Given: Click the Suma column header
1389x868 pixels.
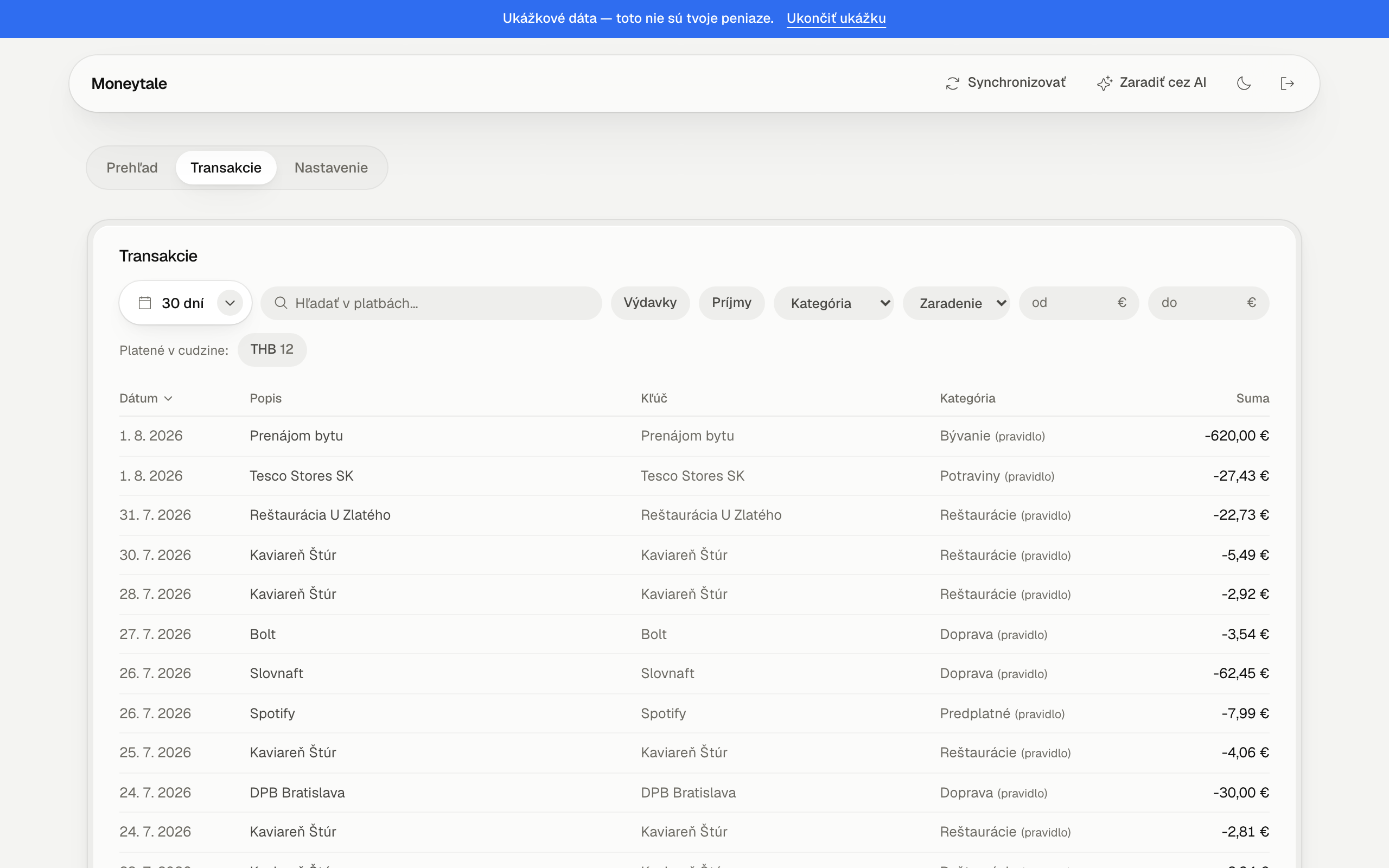Looking at the screenshot, I should pos(1252,398).
